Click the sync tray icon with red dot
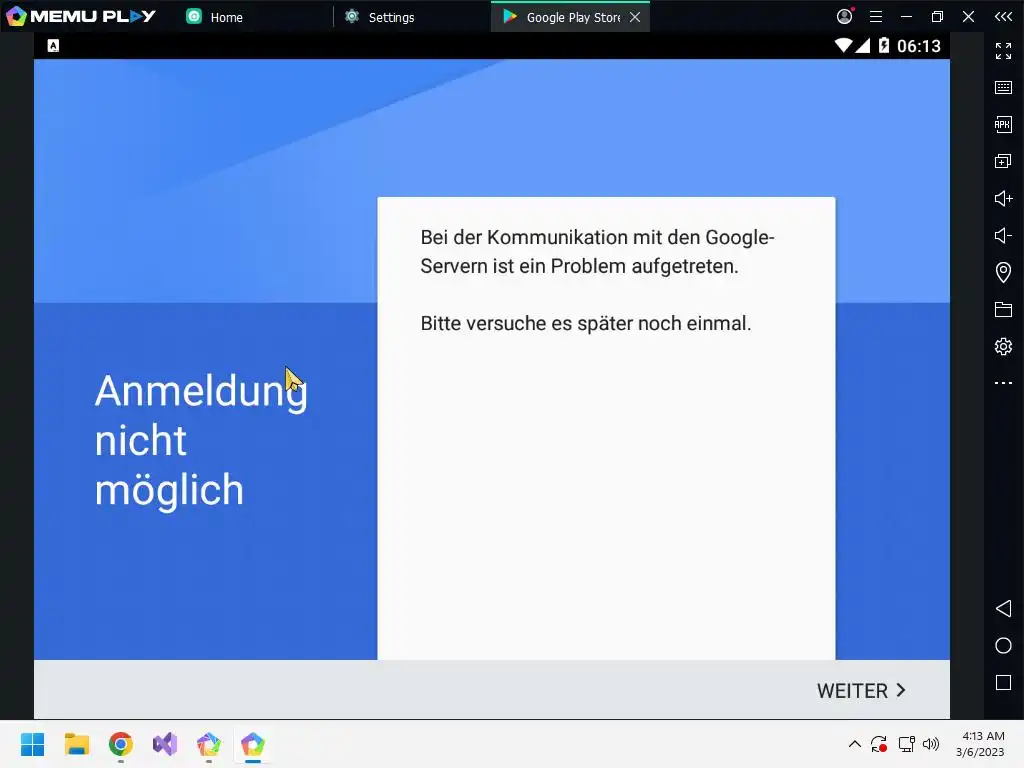The image size is (1024, 768). (879, 744)
